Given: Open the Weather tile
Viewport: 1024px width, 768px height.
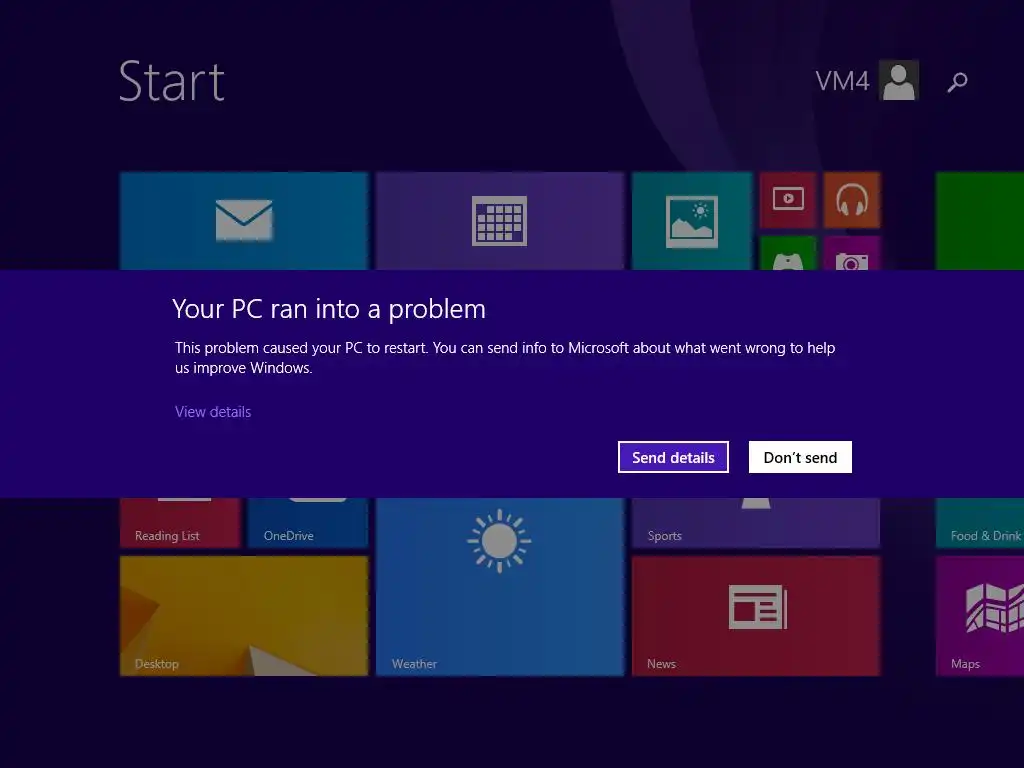Looking at the screenshot, I should [500, 586].
